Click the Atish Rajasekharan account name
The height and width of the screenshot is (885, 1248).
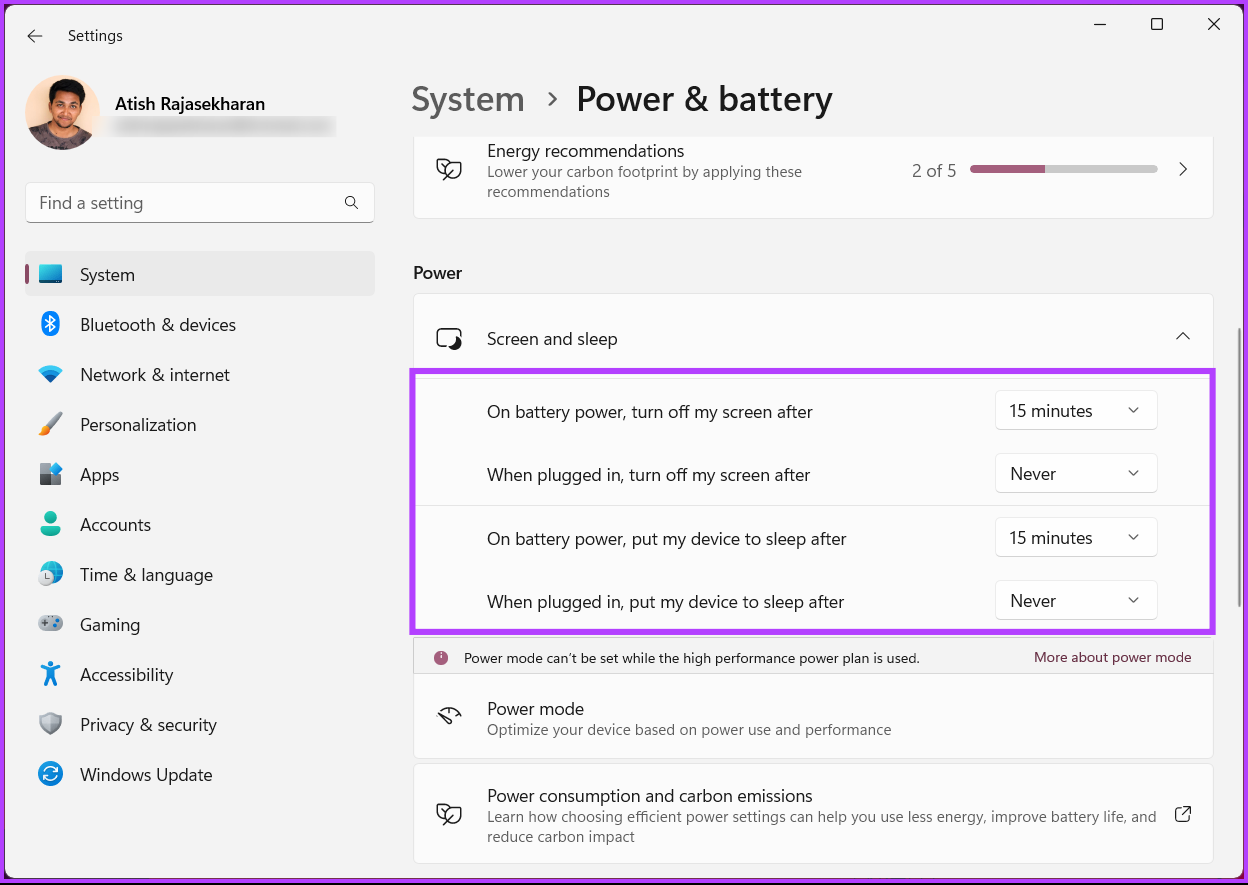(x=190, y=104)
